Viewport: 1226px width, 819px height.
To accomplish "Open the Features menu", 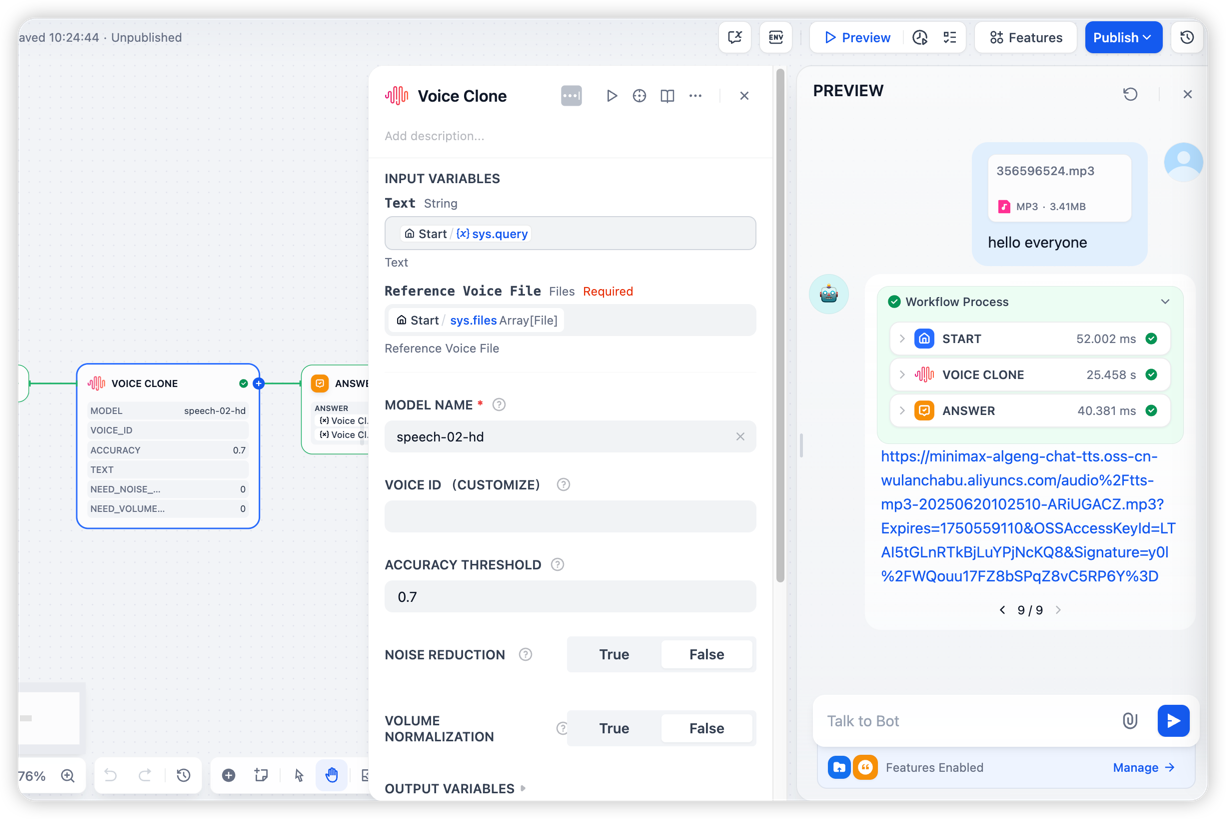I will [x=1026, y=38].
